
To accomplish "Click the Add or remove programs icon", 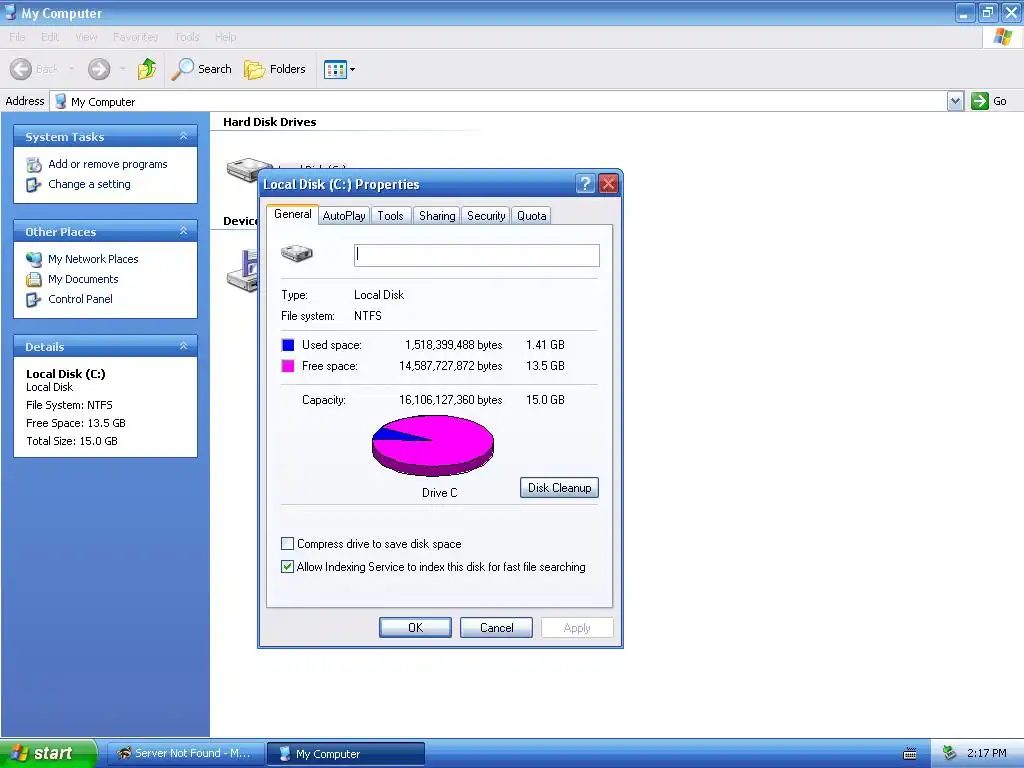I will [x=34, y=165].
